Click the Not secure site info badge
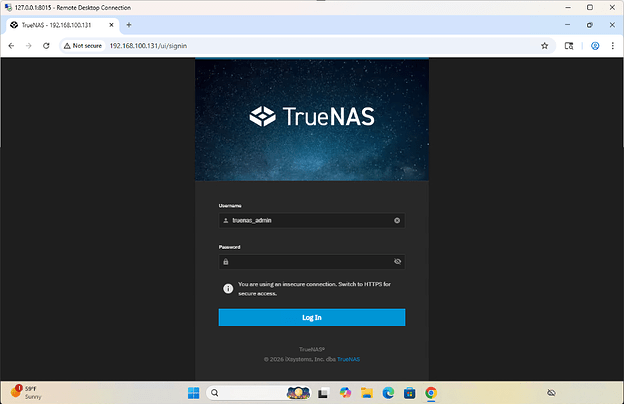Viewport: 624px width, 404px height. [83, 46]
